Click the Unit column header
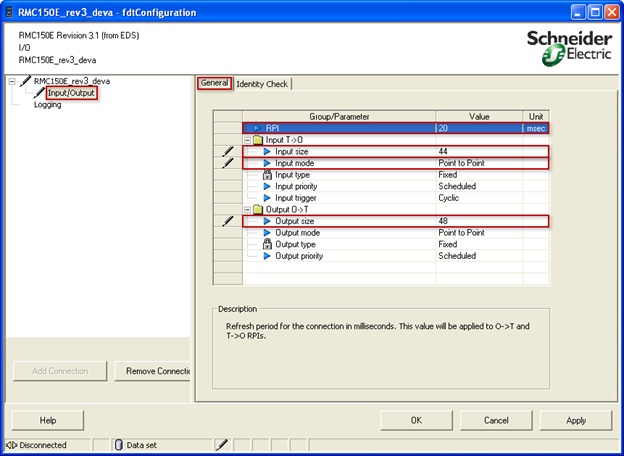 point(536,117)
